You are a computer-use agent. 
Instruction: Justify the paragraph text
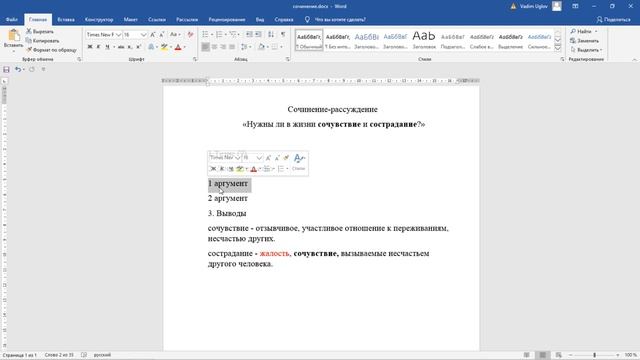[232, 47]
